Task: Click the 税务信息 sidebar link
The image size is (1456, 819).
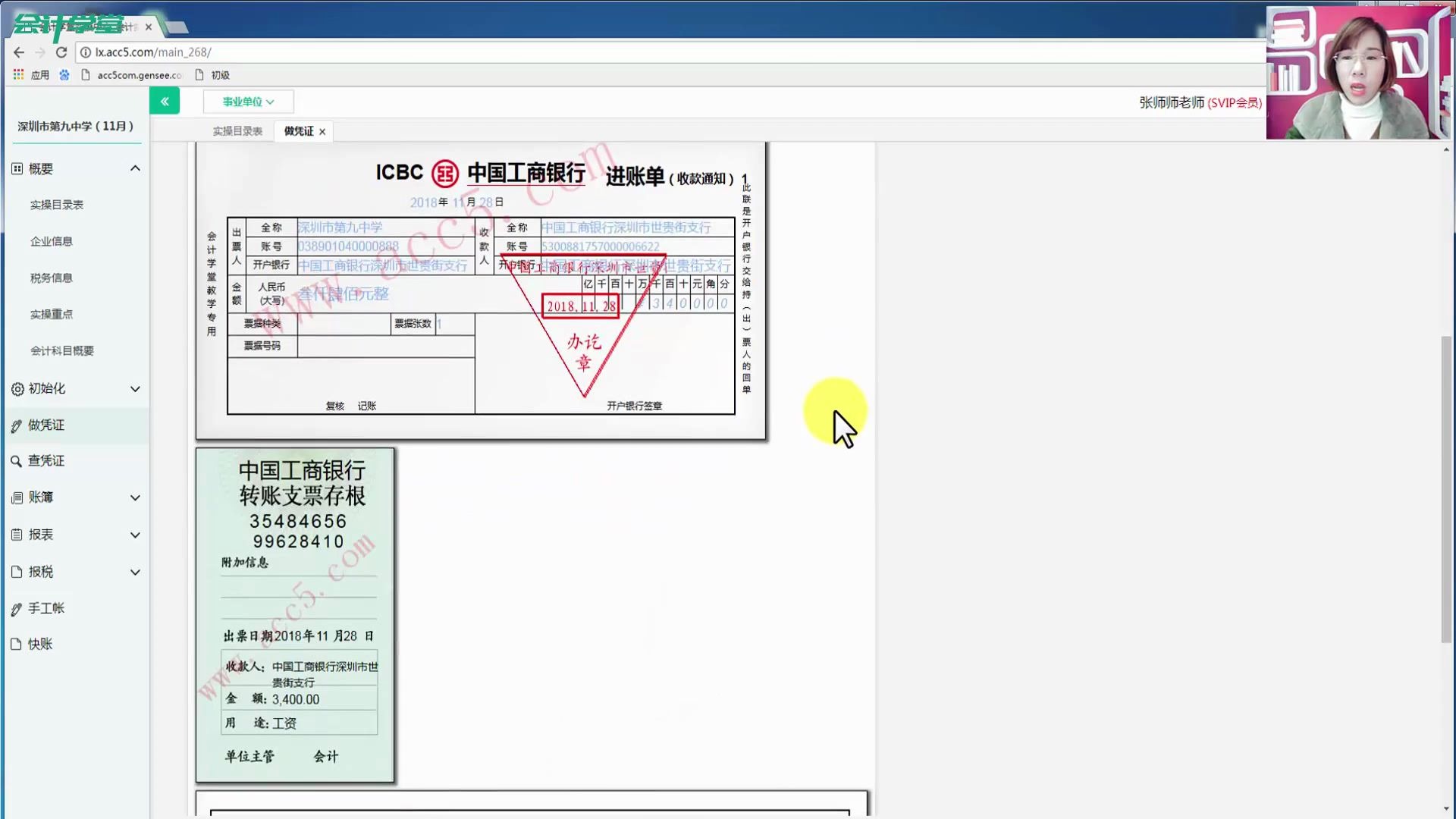Action: 52,278
